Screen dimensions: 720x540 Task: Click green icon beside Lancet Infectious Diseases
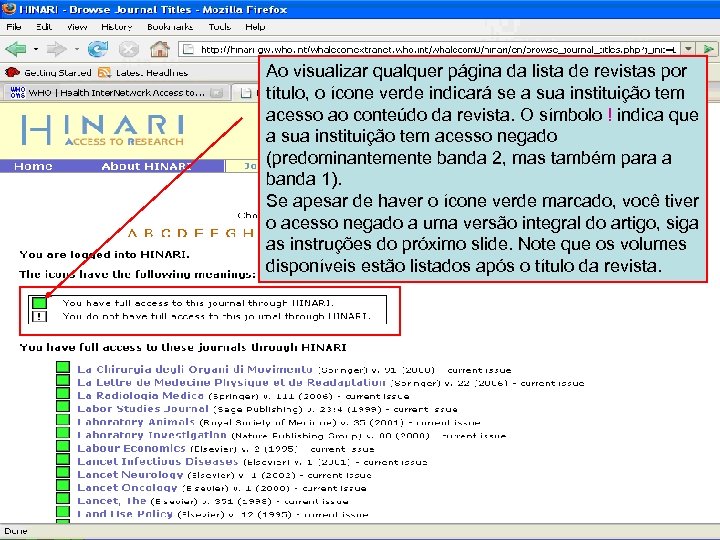[63, 459]
